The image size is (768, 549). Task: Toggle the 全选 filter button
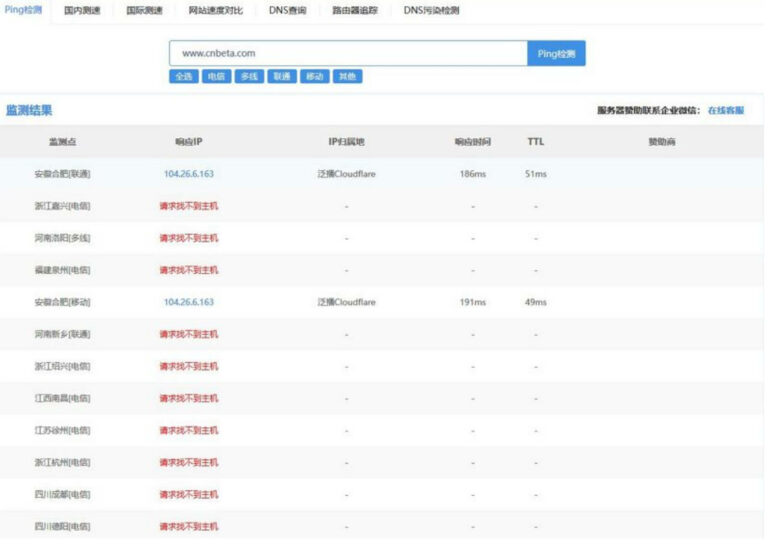184,76
